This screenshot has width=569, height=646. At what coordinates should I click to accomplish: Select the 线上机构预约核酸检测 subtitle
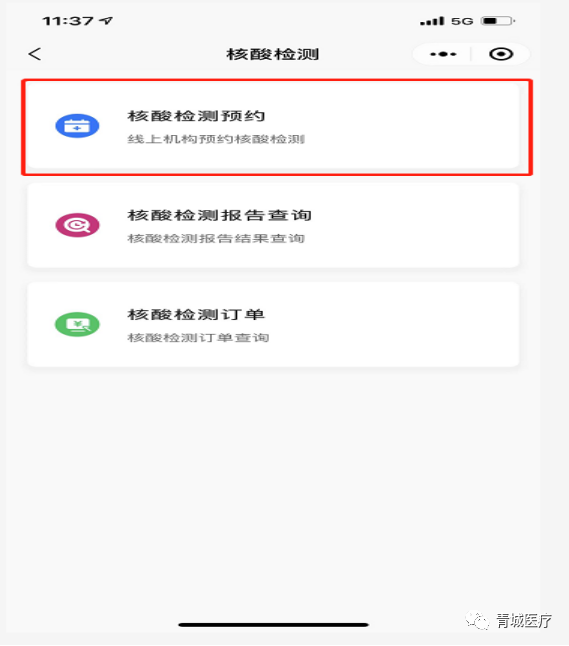[216, 139]
